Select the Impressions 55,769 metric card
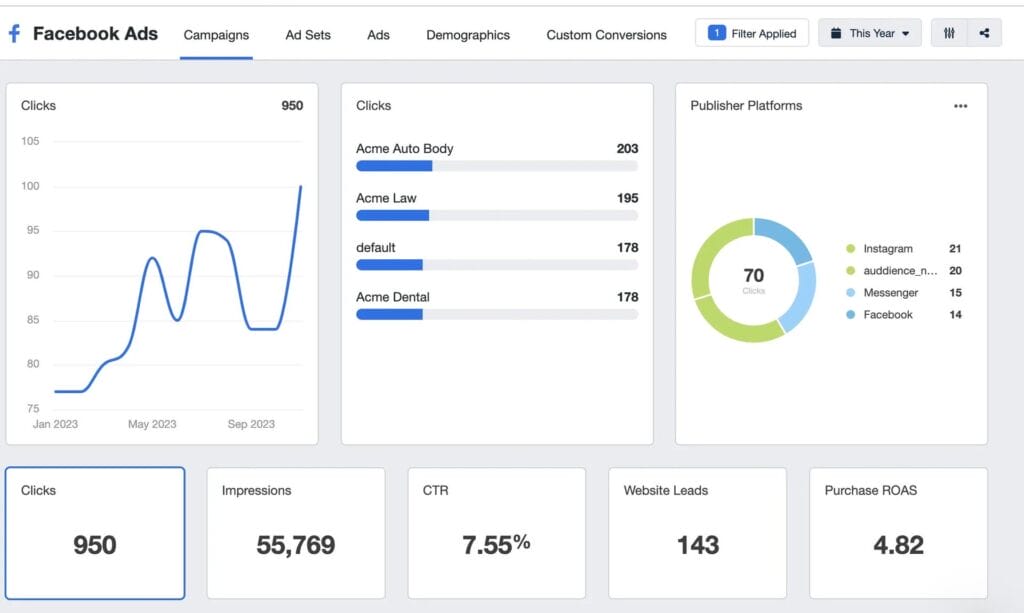 296,533
